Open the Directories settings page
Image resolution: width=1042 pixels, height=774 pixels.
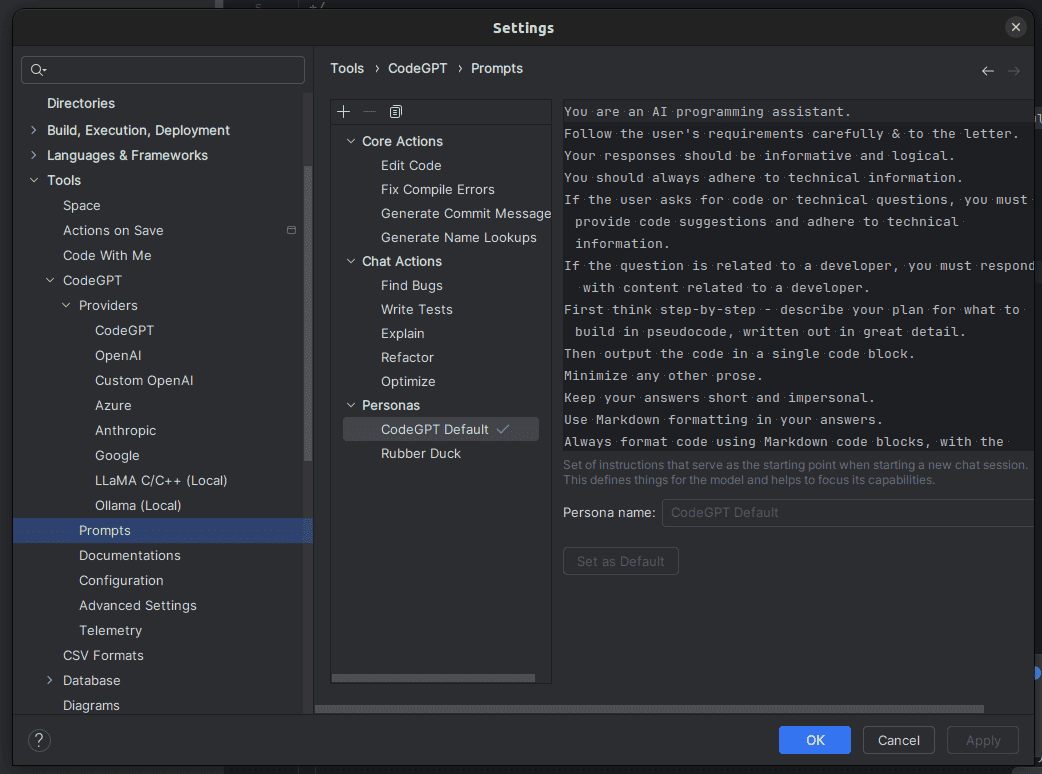(x=81, y=104)
